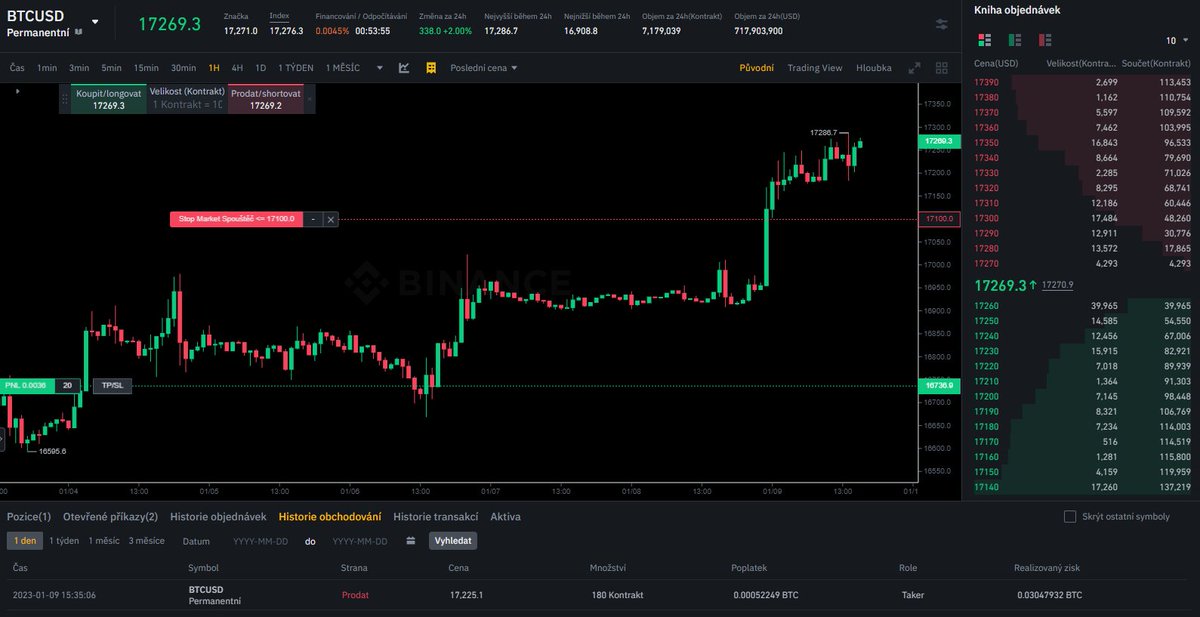This screenshot has height=617, width=1200.
Task: Open TP/SL on the position line
Action: pos(111,386)
